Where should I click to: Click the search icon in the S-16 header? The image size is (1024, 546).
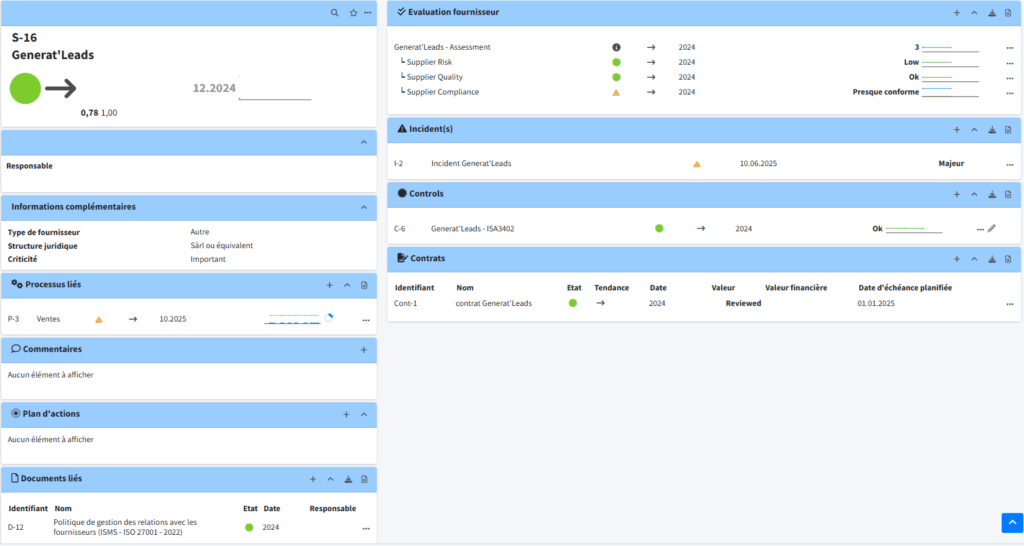335,13
